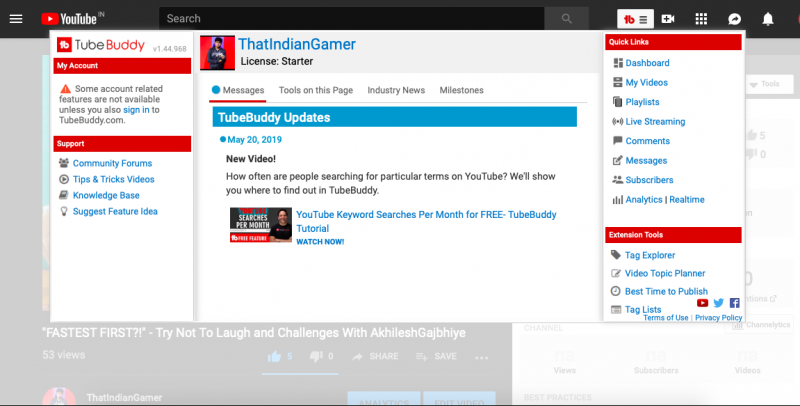The height and width of the screenshot is (406, 800).
Task: Select the Milestones tab
Action: pos(461,90)
